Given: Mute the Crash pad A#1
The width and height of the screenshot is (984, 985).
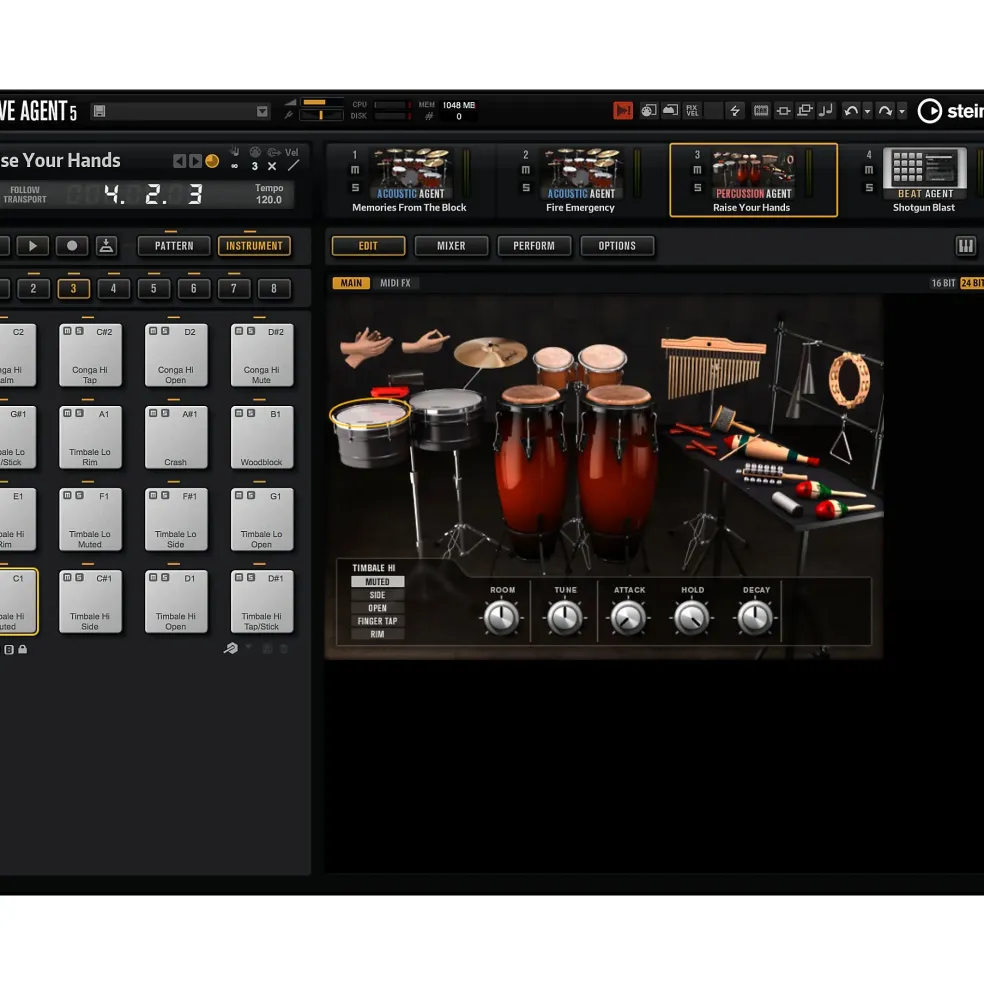Looking at the screenshot, I should click(x=153, y=413).
